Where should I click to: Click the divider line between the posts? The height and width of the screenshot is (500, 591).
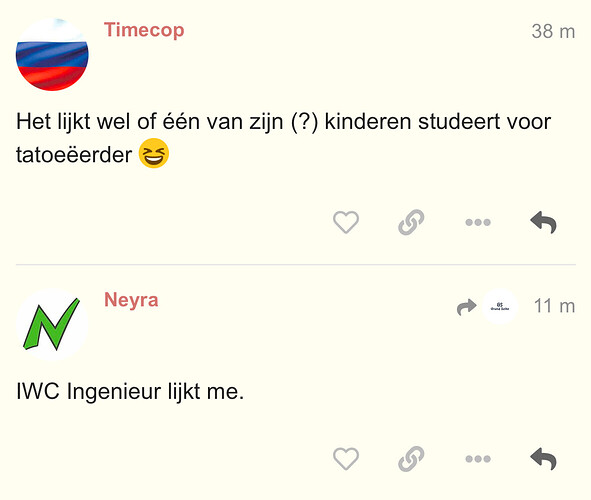coord(296,265)
